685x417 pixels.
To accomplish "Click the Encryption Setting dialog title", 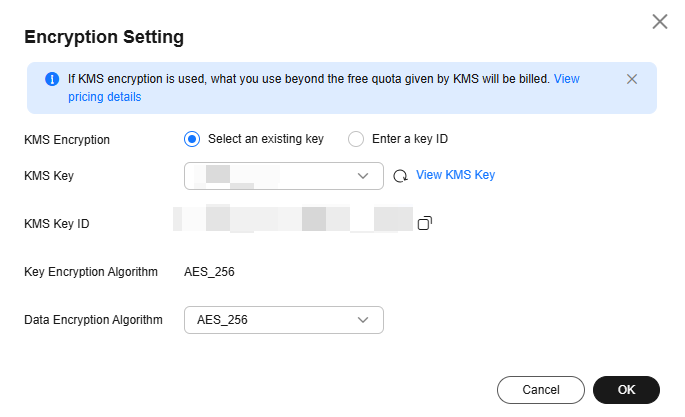I will tap(104, 37).
